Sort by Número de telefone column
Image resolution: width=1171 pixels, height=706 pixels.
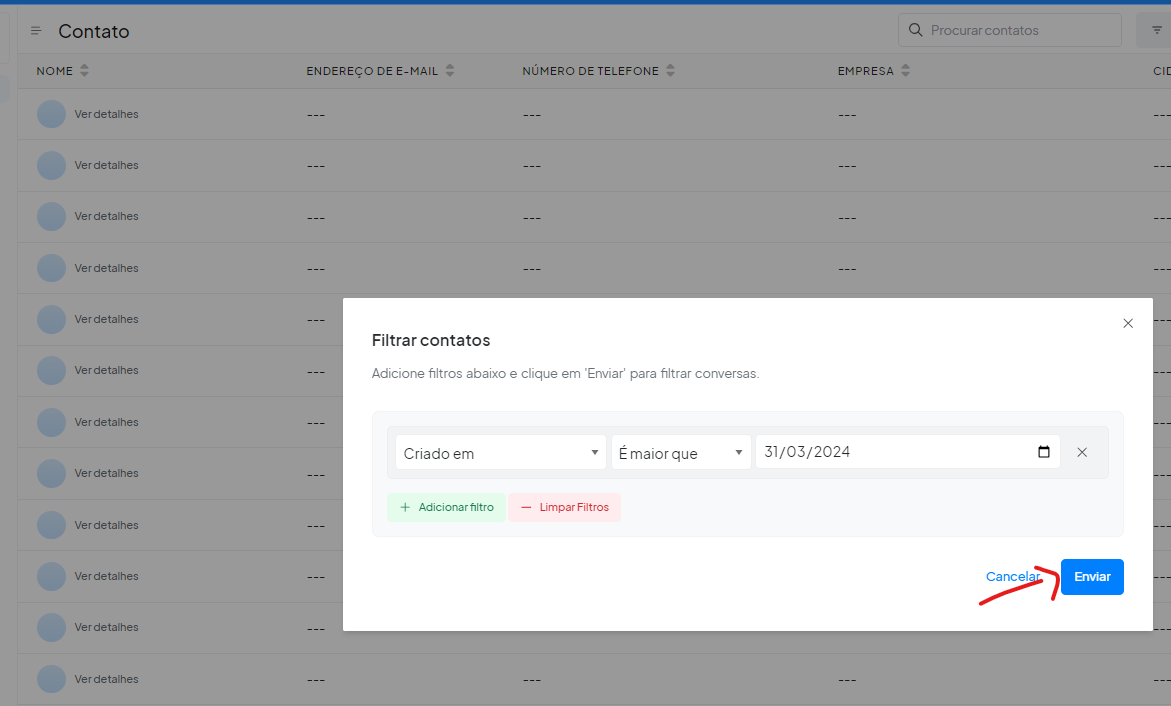(670, 71)
